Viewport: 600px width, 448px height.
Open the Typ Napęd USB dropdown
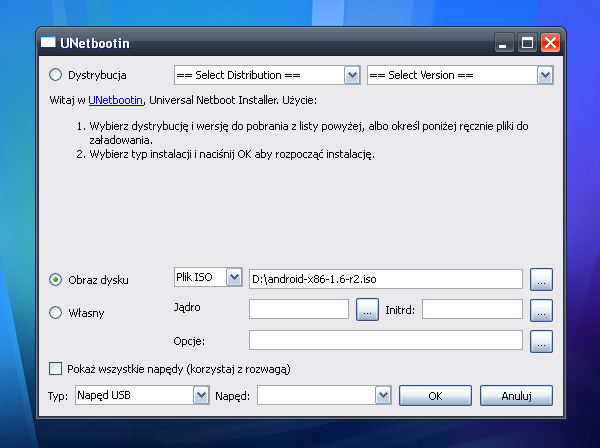coord(142,395)
